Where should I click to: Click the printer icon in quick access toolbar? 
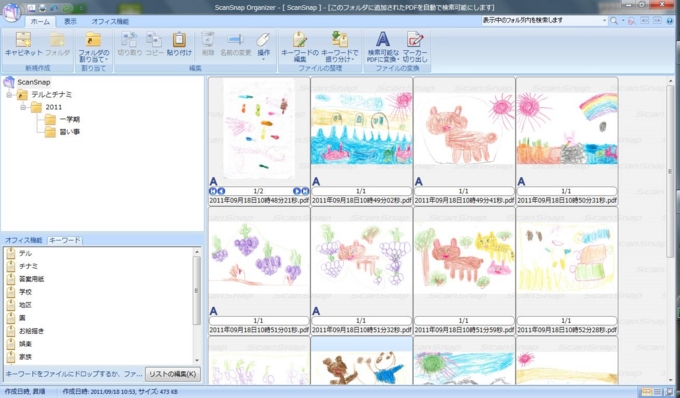(x=42, y=8)
